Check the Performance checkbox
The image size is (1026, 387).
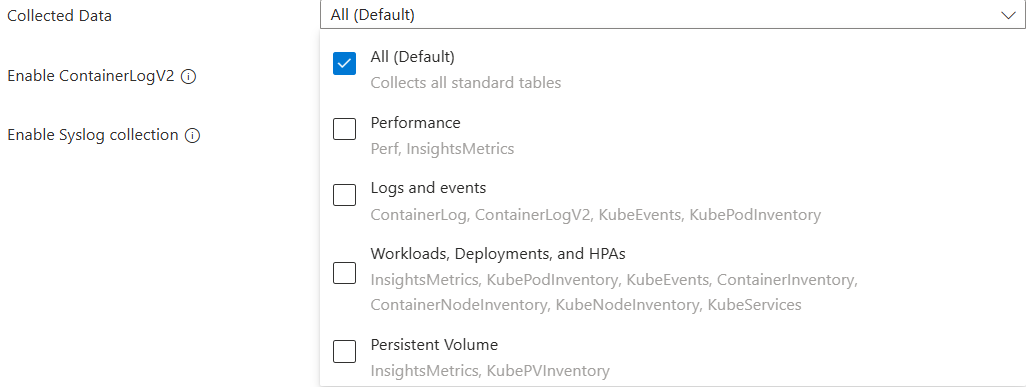pyautogui.click(x=344, y=129)
